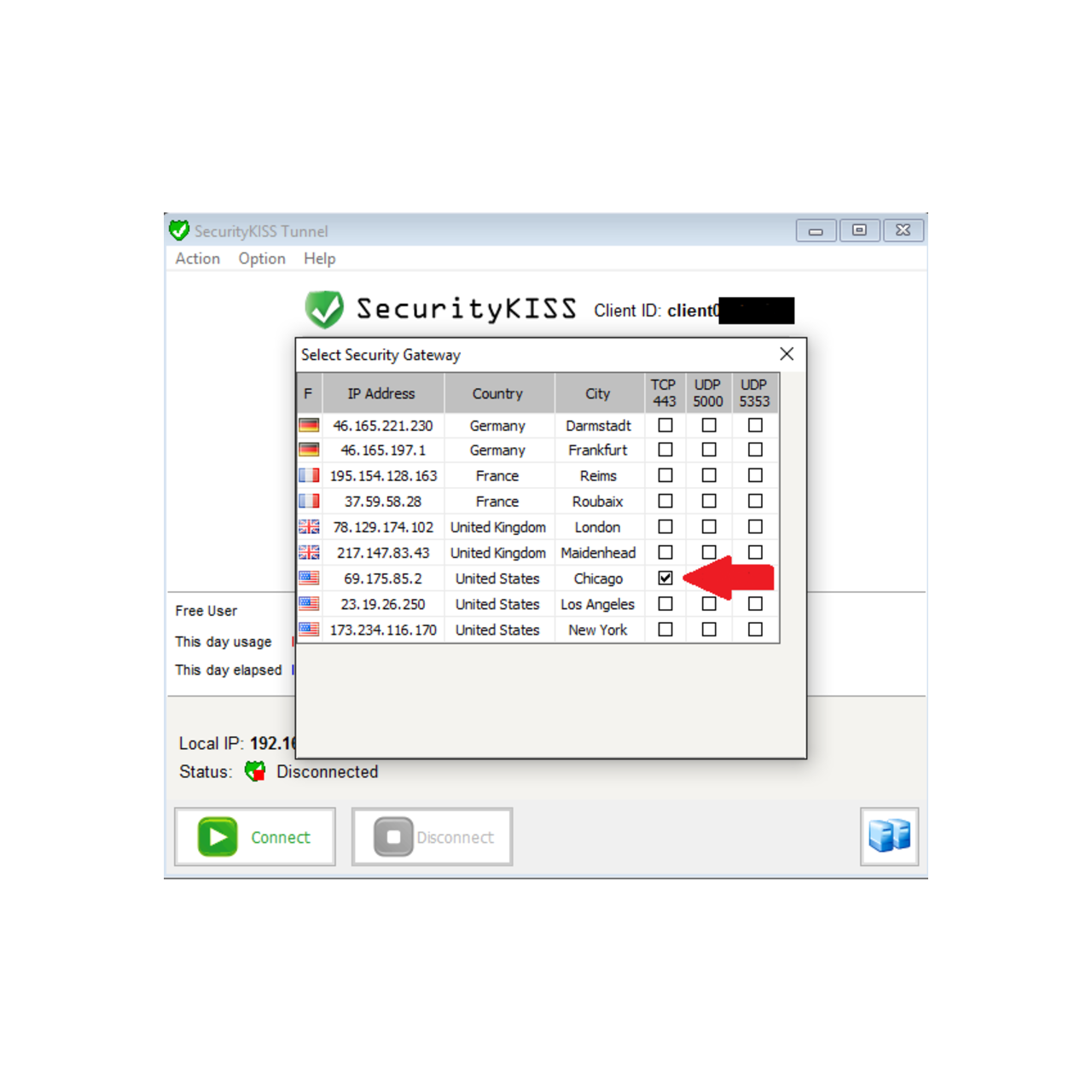1092x1092 pixels.
Task: Open the Help menu
Action: [320, 258]
